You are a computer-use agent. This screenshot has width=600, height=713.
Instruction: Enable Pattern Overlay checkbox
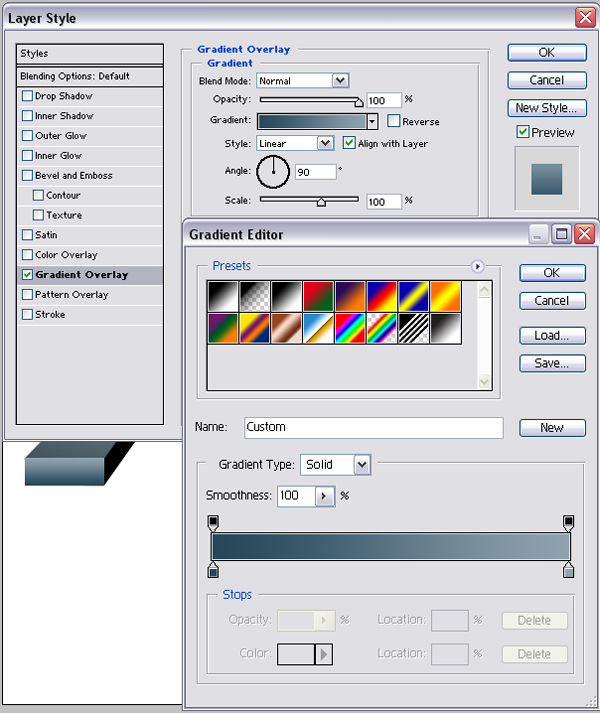(x=27, y=294)
